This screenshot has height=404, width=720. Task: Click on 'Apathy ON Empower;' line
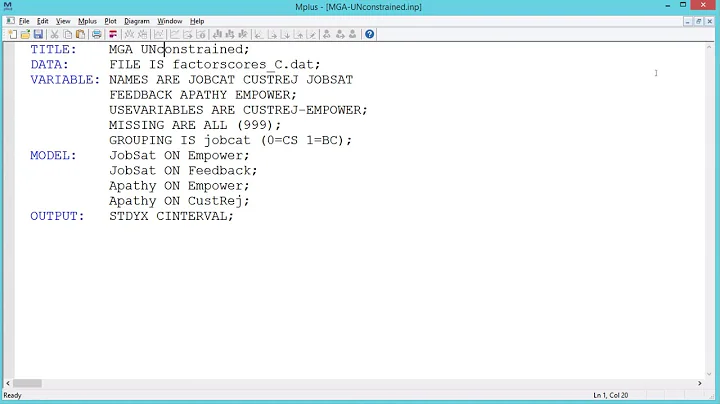pos(179,185)
